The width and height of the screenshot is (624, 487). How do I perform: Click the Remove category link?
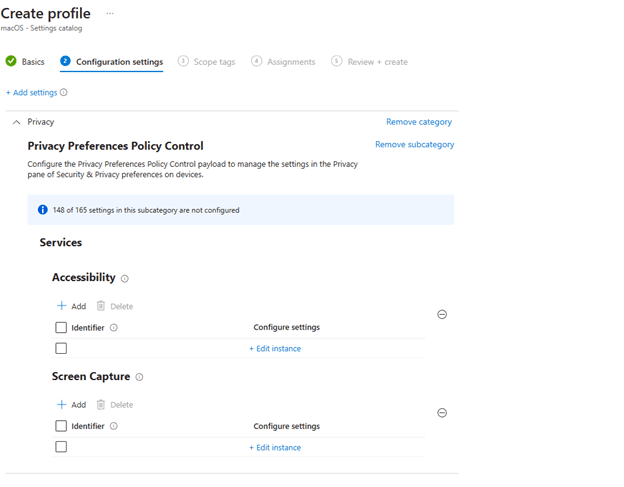click(x=418, y=122)
